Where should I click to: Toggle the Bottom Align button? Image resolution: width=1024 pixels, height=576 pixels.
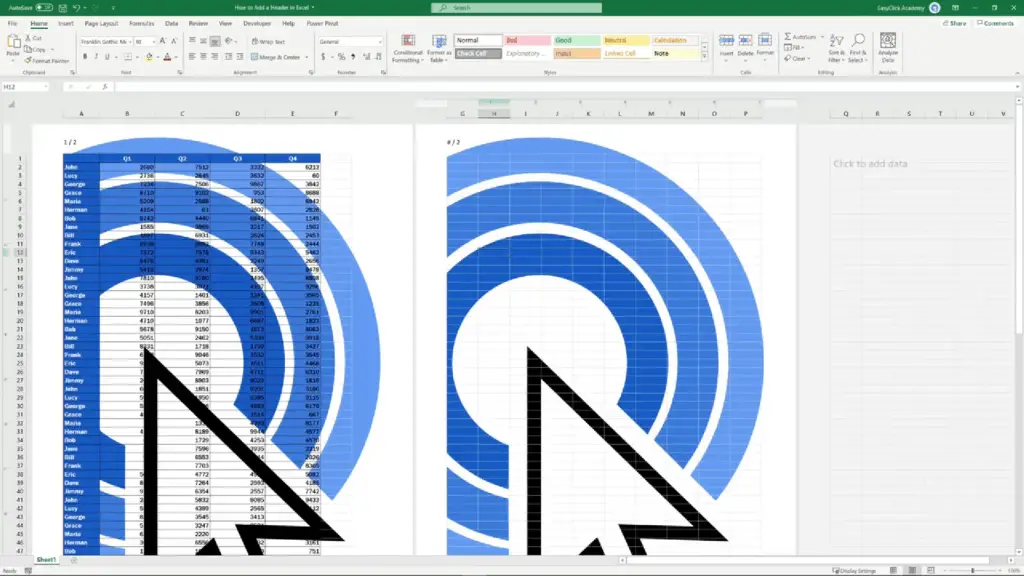point(214,41)
